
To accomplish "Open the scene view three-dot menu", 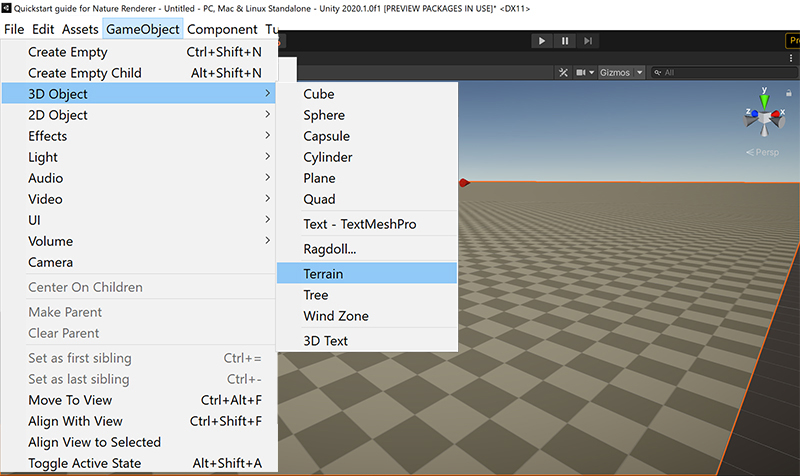I will [792, 57].
